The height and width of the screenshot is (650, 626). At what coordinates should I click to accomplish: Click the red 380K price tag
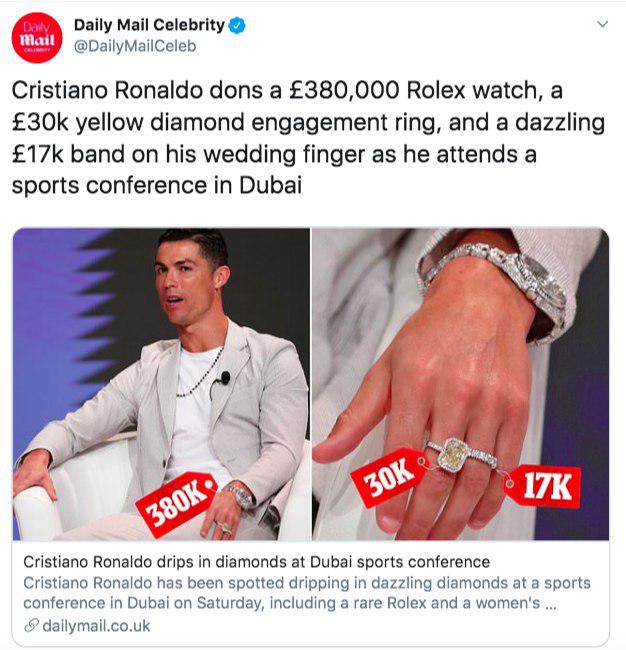[177, 504]
